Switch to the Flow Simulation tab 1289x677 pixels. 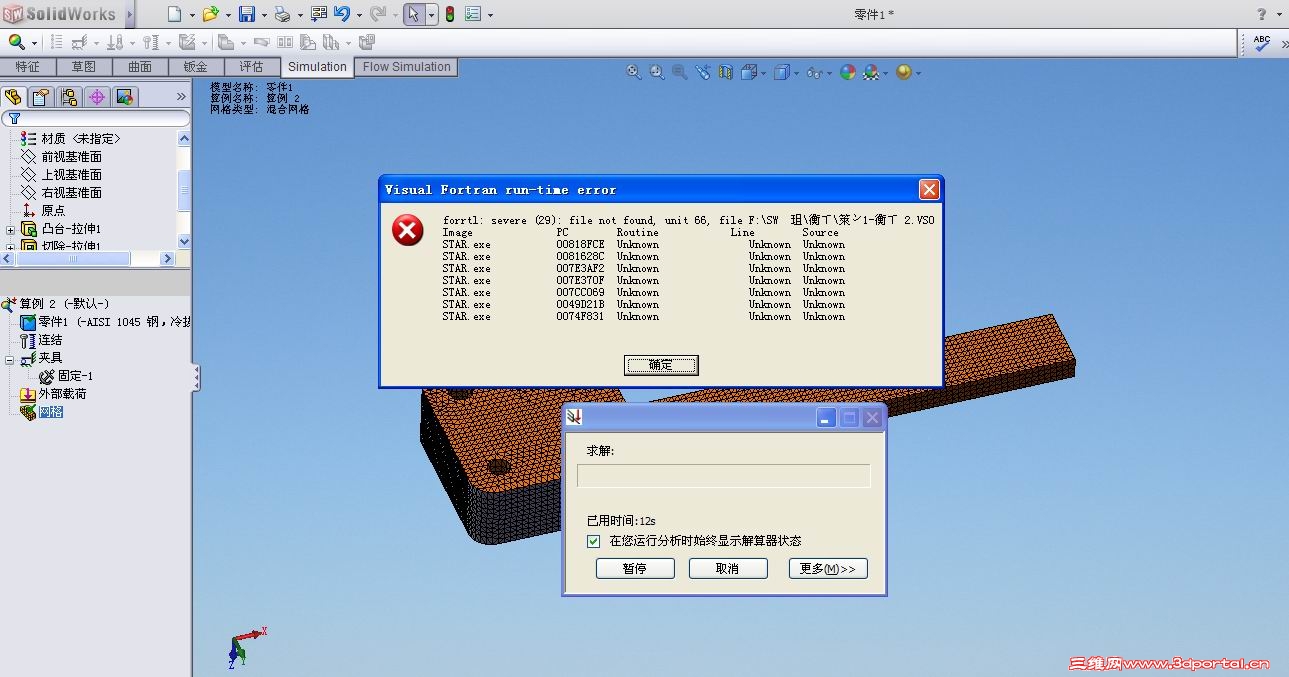(x=406, y=67)
